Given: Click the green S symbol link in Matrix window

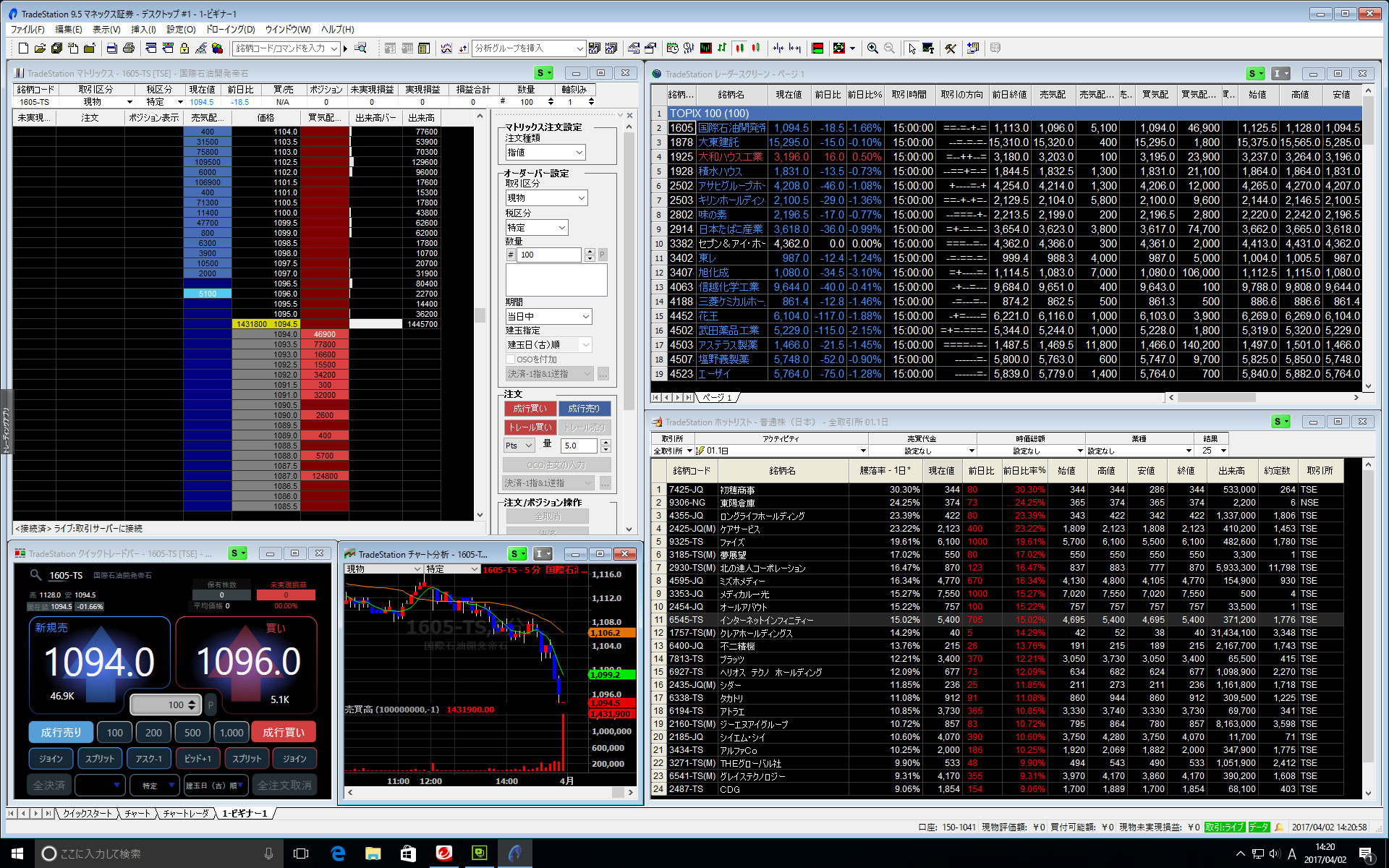Looking at the screenshot, I should tap(544, 73).
